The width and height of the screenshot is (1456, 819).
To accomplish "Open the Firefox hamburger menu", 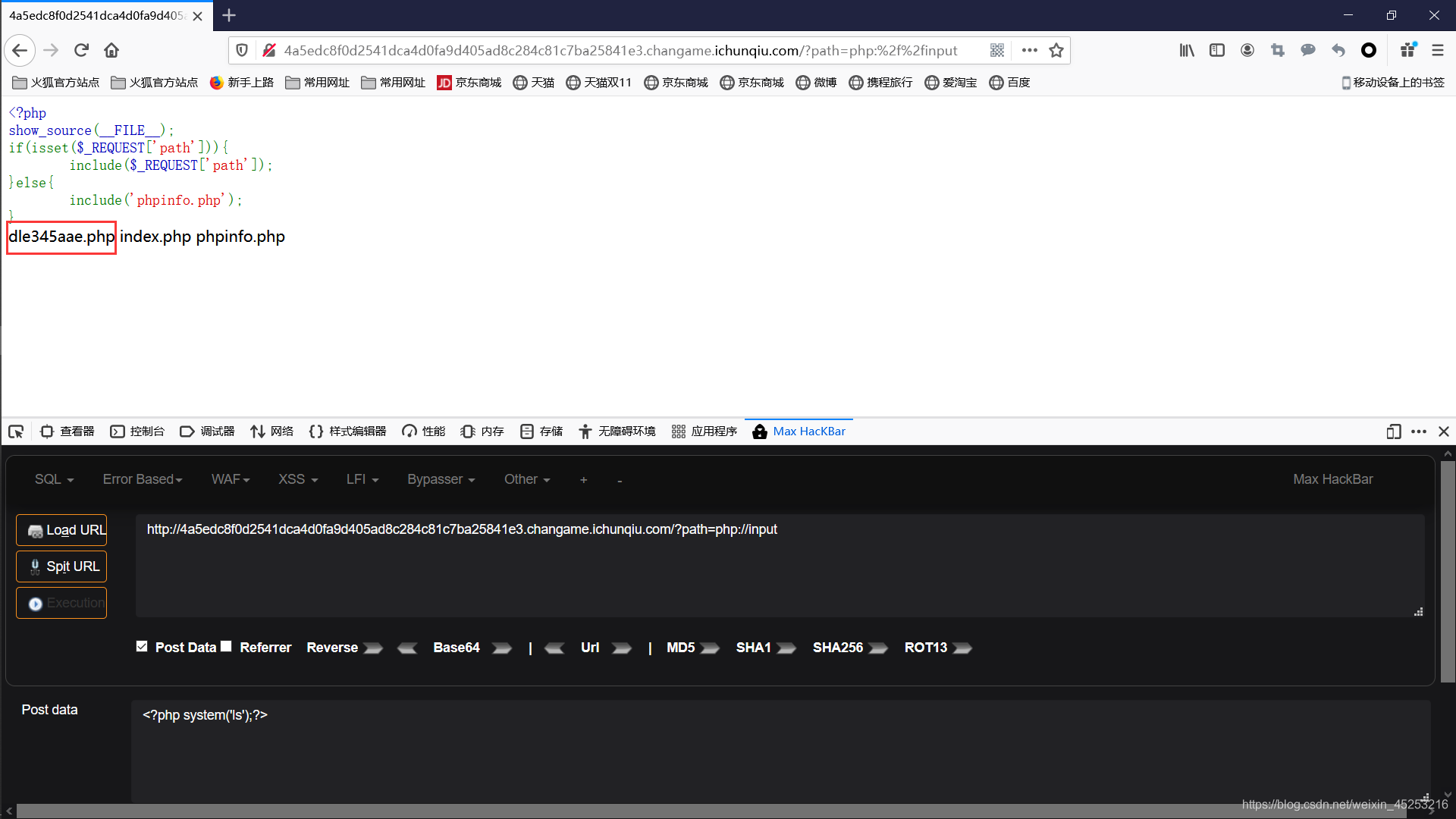I will point(1438,50).
